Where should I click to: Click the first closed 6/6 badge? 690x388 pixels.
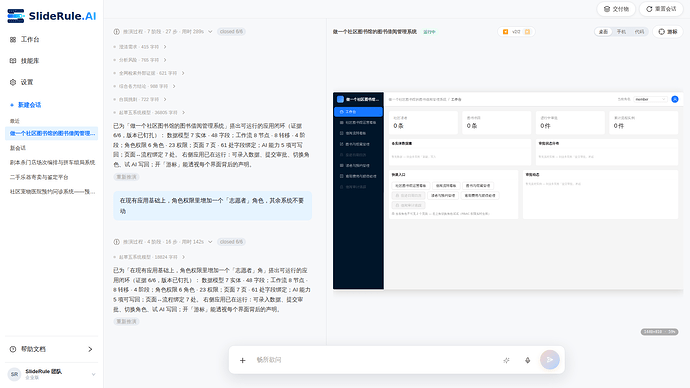(231, 32)
